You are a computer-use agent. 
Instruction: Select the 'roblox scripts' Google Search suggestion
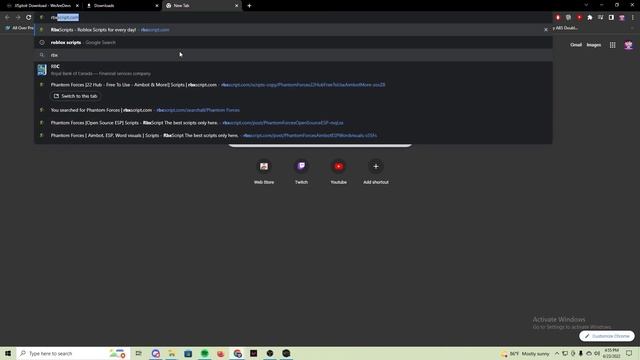pos(293,42)
